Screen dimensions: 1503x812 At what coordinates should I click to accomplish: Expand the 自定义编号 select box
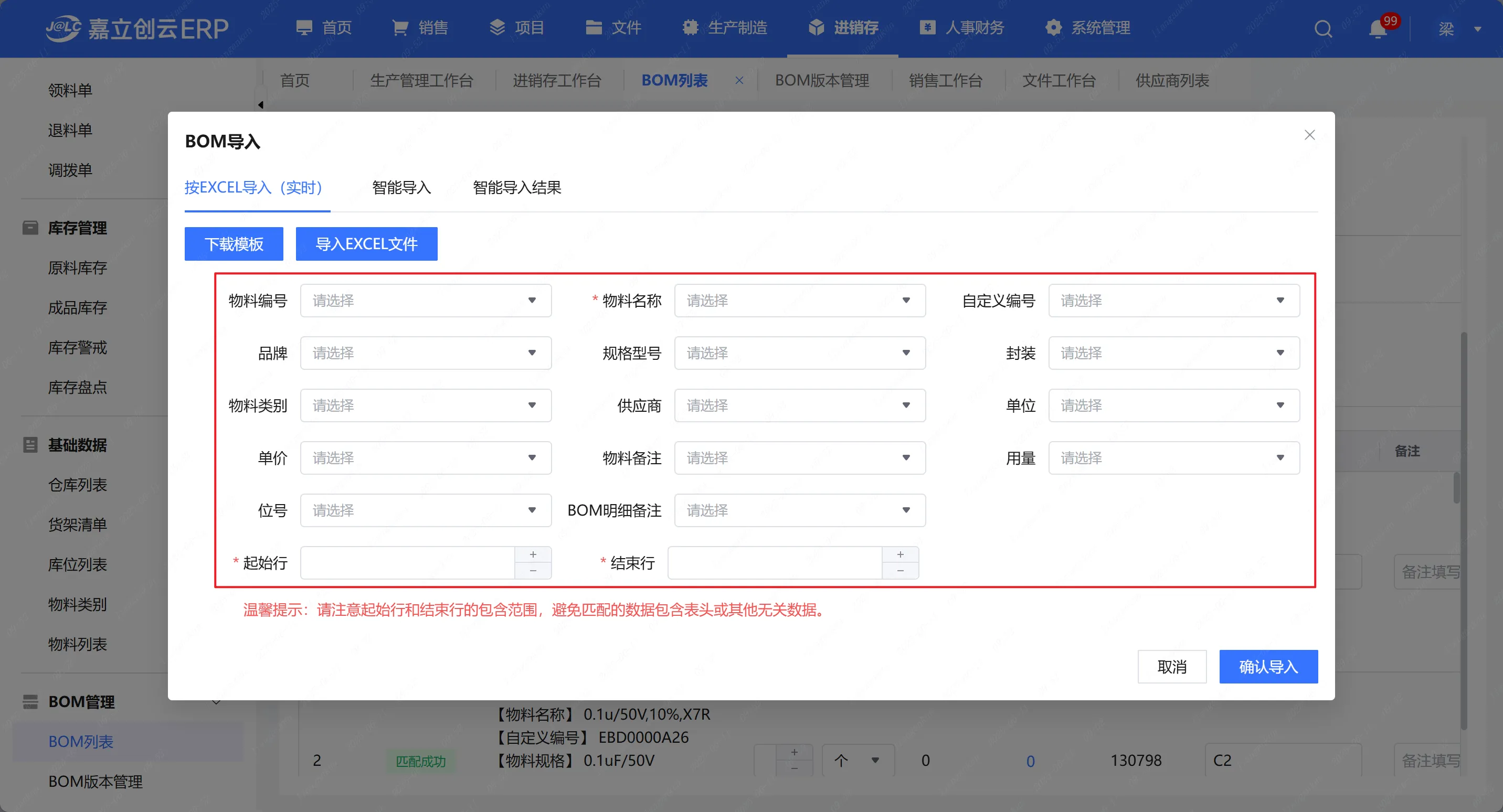[x=1173, y=301]
